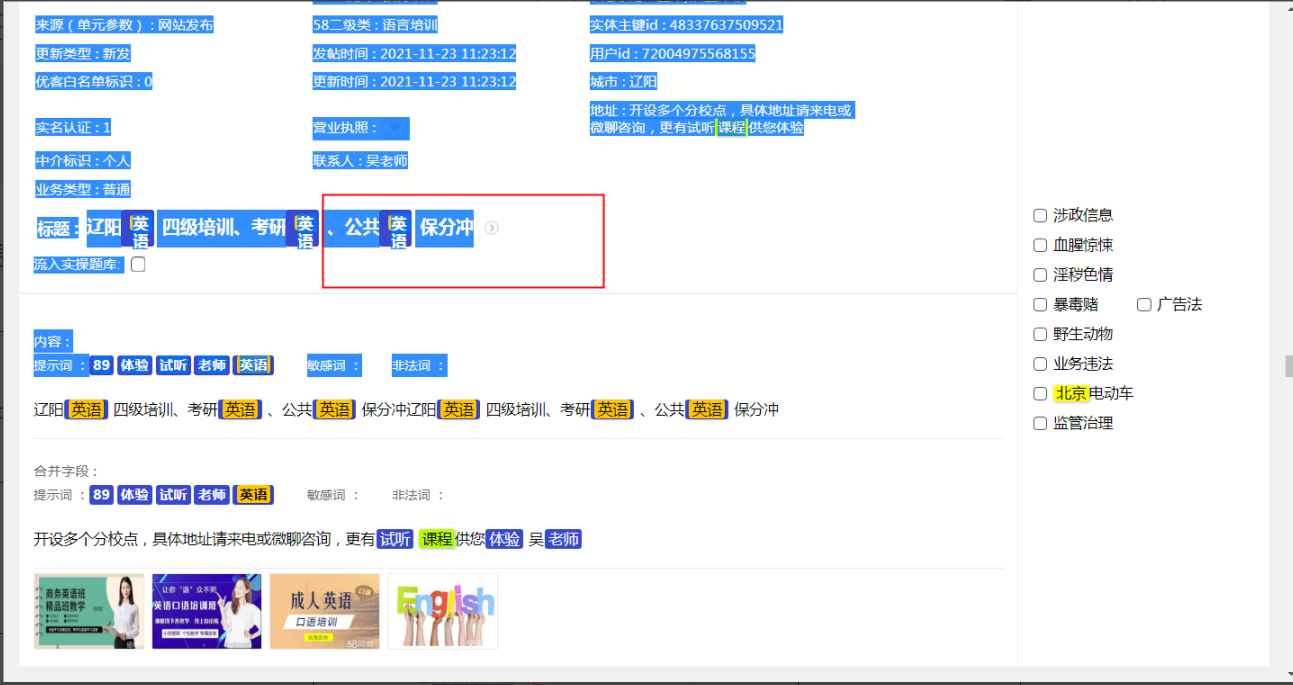Click the 58二级类：语言培训 field
The image size is (1293, 685).
[x=375, y=25]
